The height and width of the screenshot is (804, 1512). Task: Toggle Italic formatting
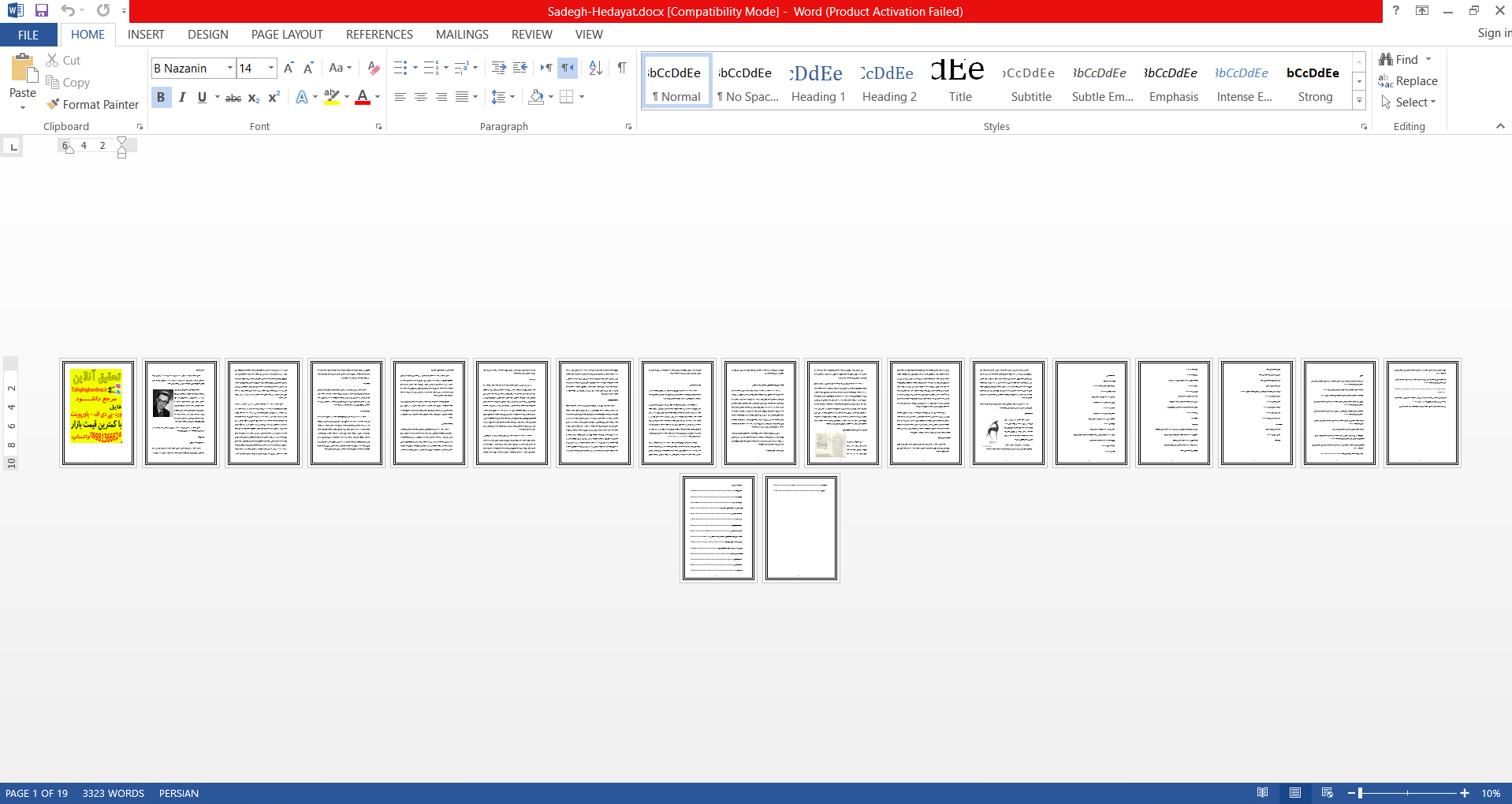182,97
